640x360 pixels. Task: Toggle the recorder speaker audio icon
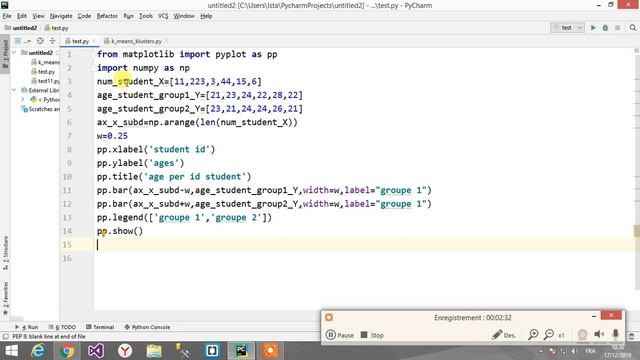(599, 334)
